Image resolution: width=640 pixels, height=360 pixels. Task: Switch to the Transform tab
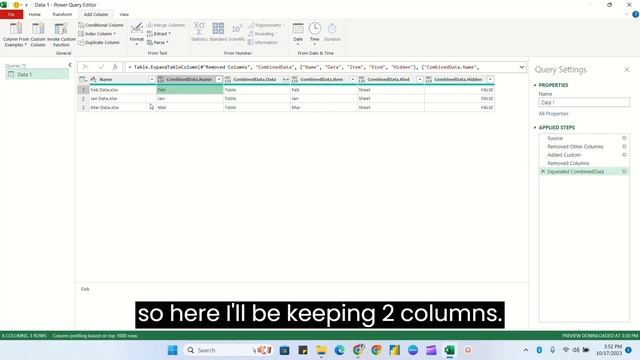coord(62,14)
